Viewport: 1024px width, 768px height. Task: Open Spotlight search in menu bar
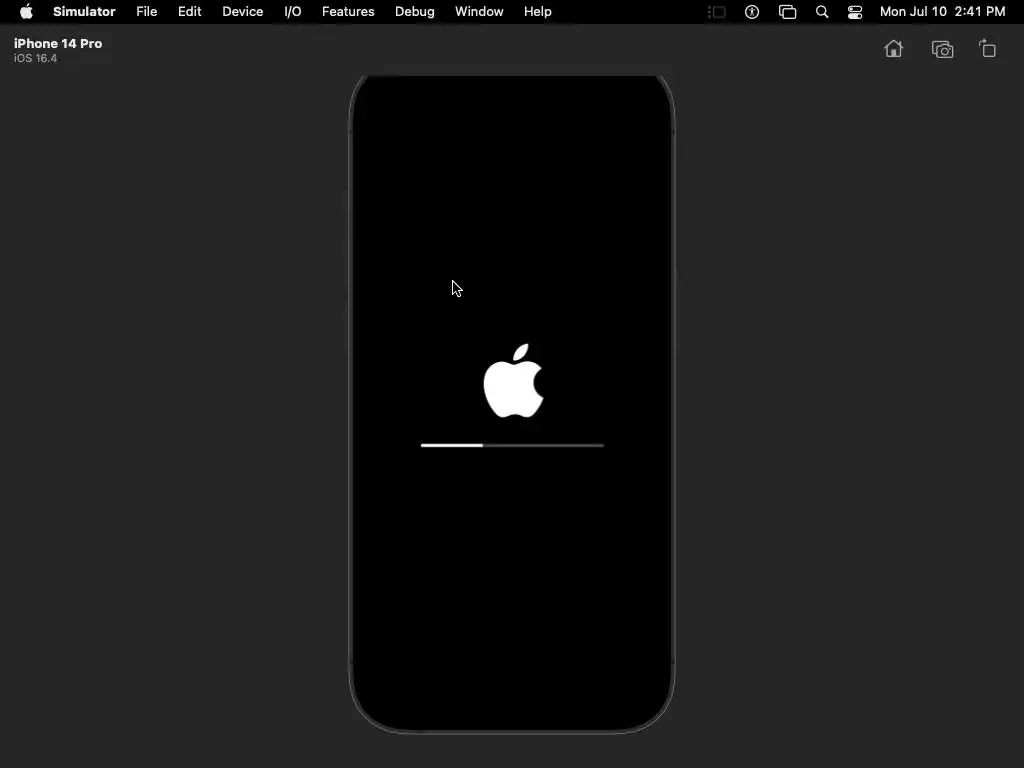(822, 12)
